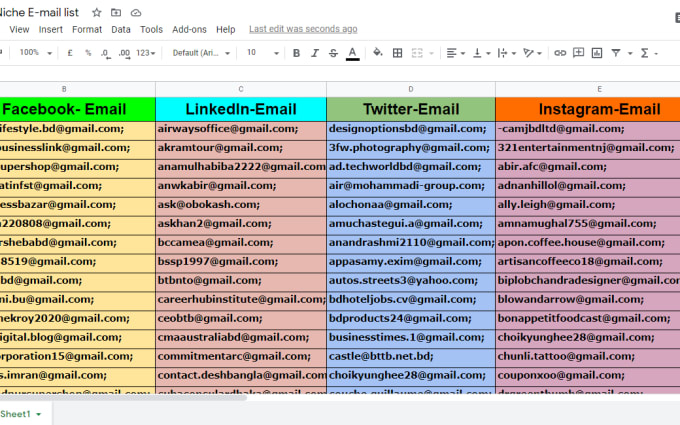This screenshot has height=425, width=680.
Task: Toggle strikethrough formatting
Action: (333, 53)
